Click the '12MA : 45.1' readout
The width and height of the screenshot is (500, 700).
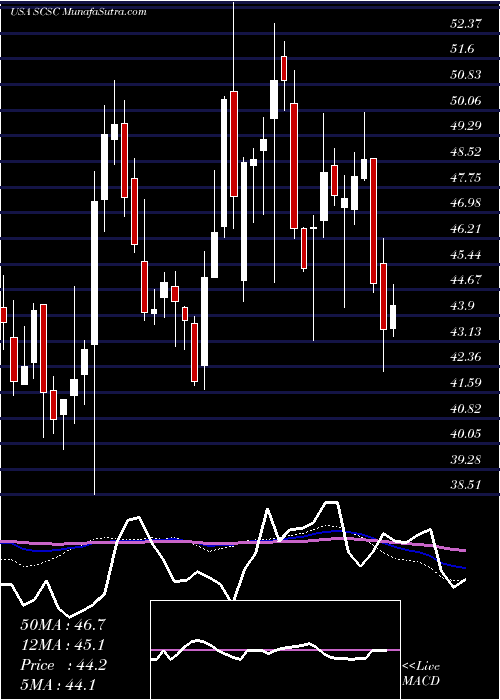pos(63,645)
